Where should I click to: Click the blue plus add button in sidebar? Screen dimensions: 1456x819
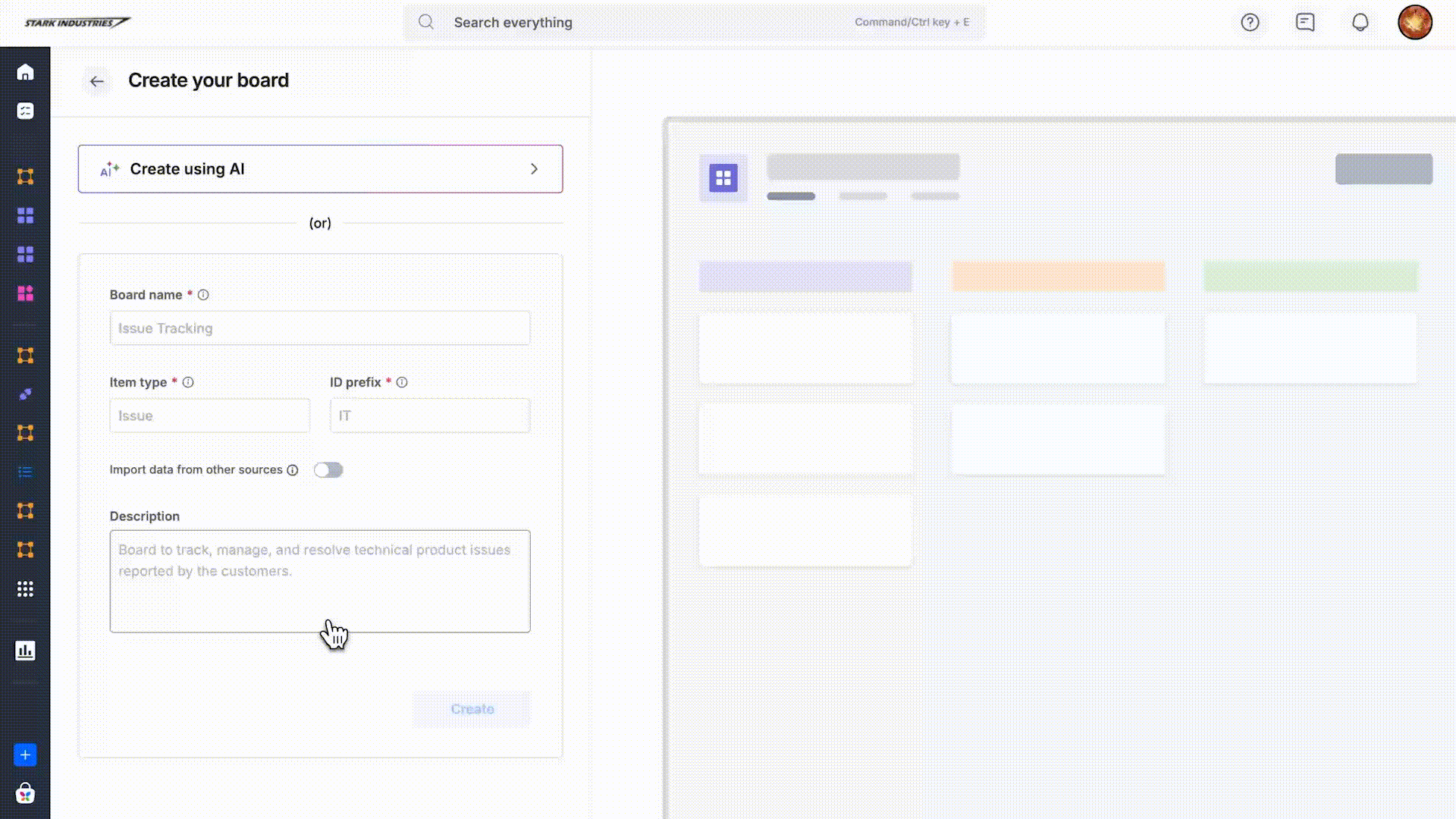point(25,755)
